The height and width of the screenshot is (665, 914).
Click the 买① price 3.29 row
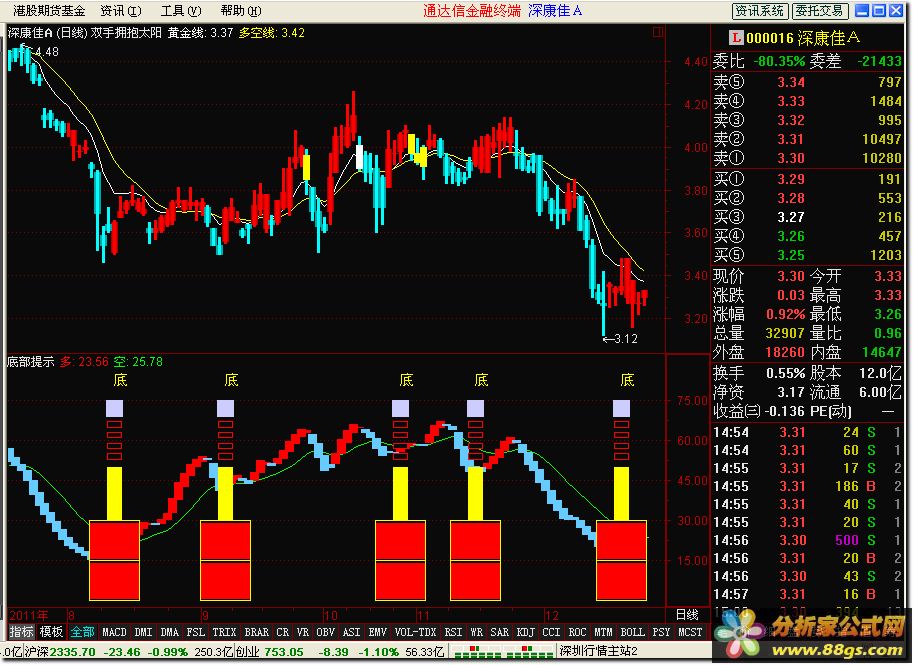point(807,179)
